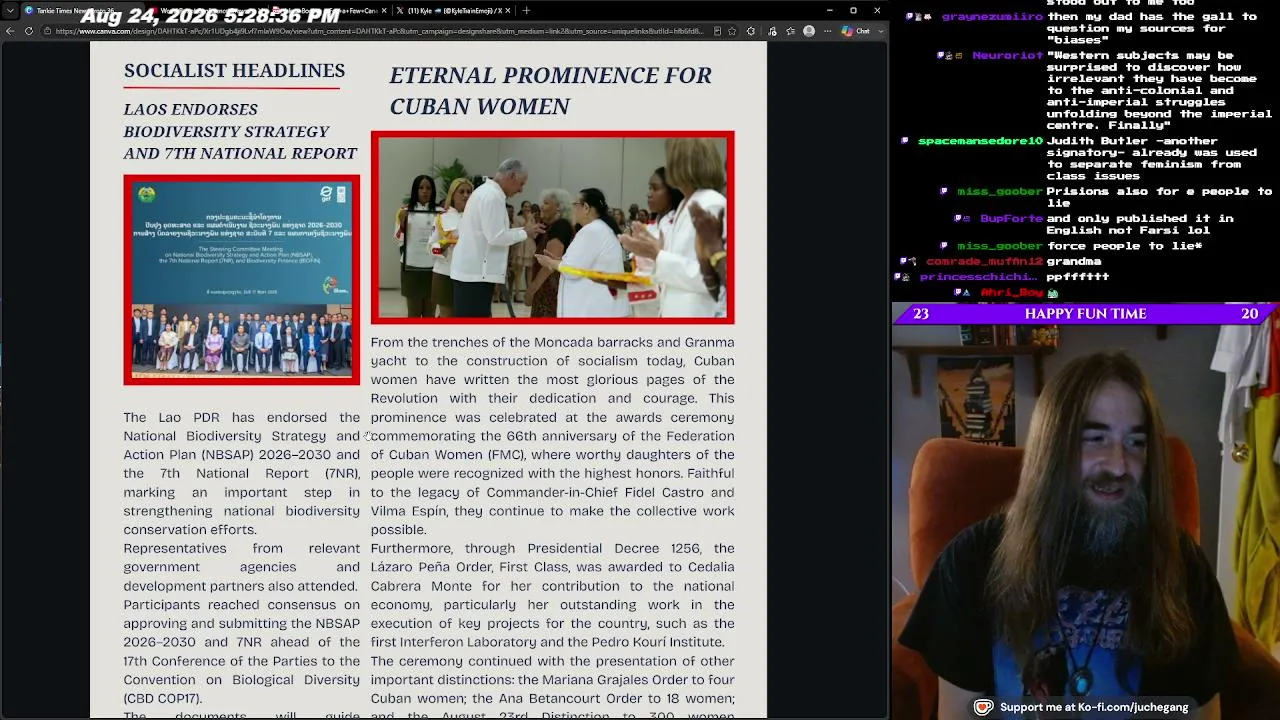Open the tab list dropdown arrow
The height and width of the screenshot is (720, 1280).
tap(9, 10)
